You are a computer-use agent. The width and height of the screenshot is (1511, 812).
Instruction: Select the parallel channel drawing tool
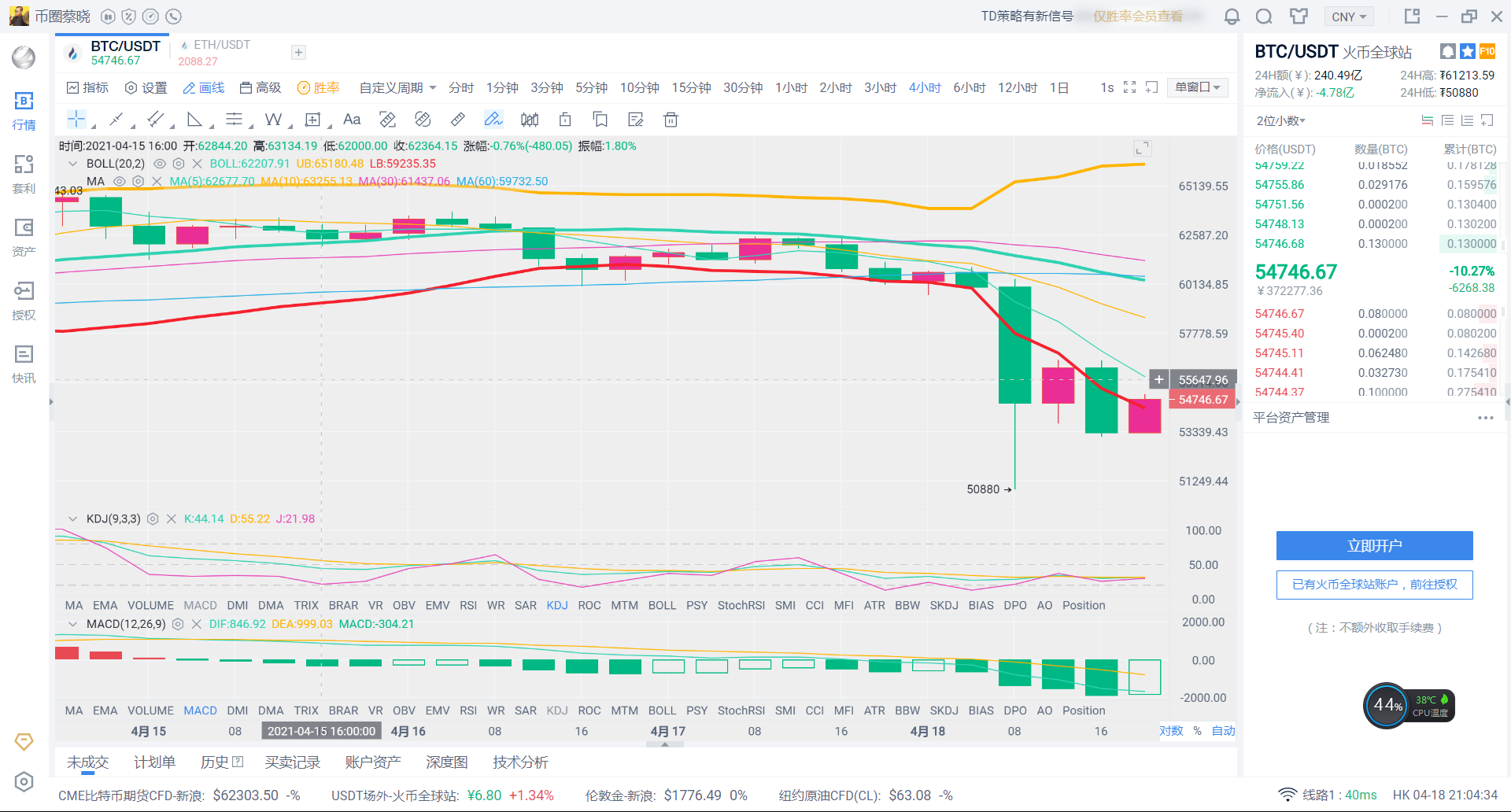point(156,120)
